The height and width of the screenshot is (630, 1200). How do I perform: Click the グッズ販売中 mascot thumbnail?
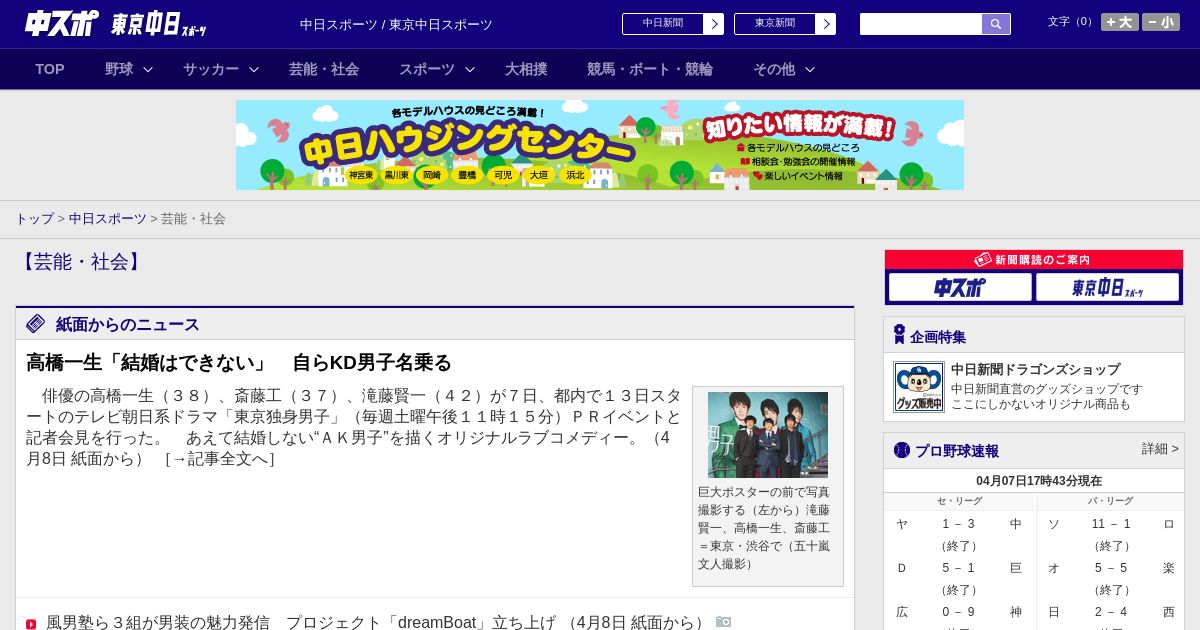(919, 387)
